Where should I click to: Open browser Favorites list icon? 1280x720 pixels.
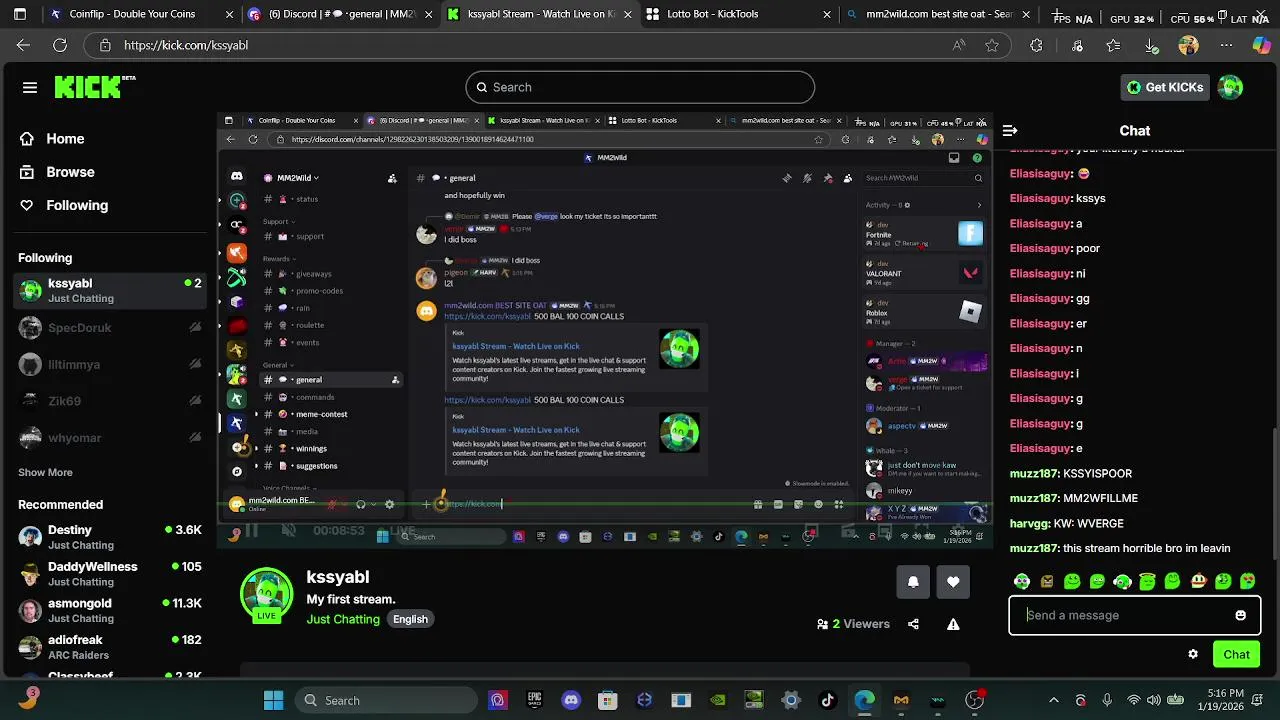pyautogui.click(x=1114, y=45)
